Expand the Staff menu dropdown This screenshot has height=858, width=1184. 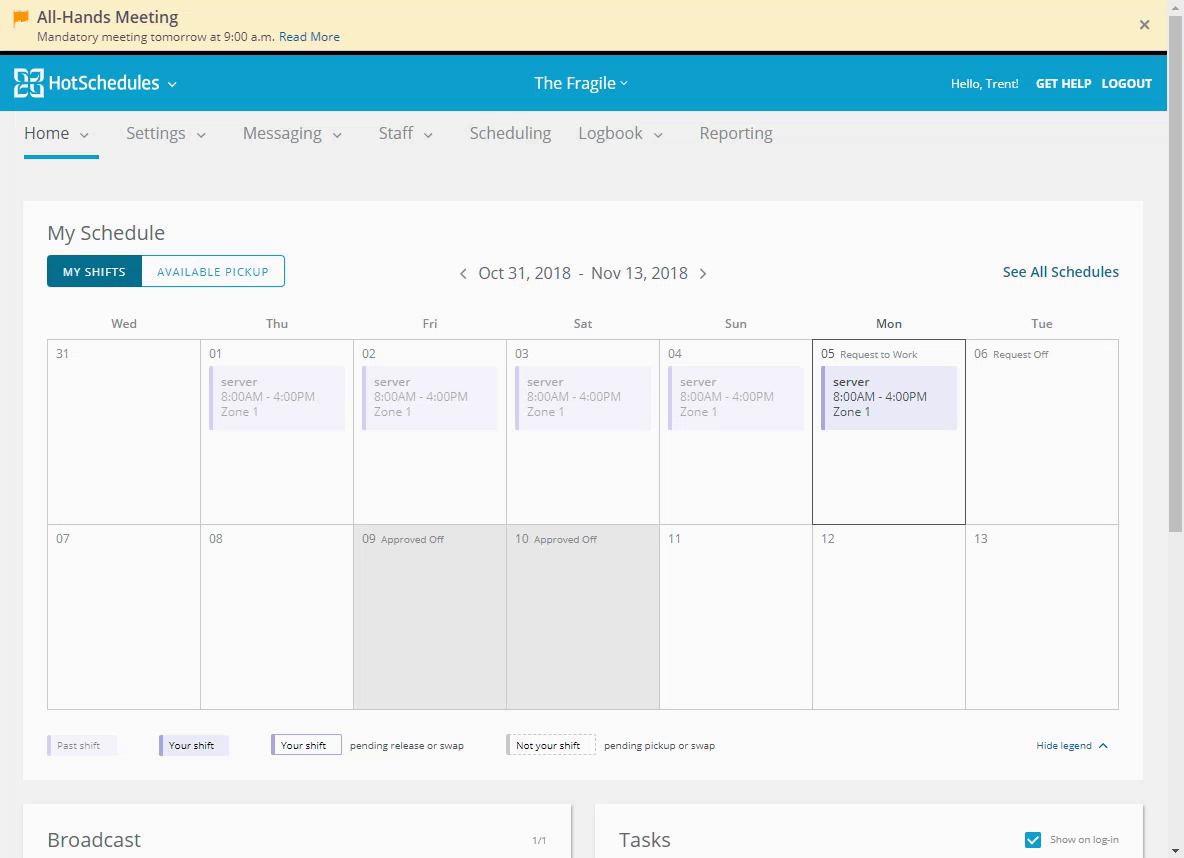(405, 134)
